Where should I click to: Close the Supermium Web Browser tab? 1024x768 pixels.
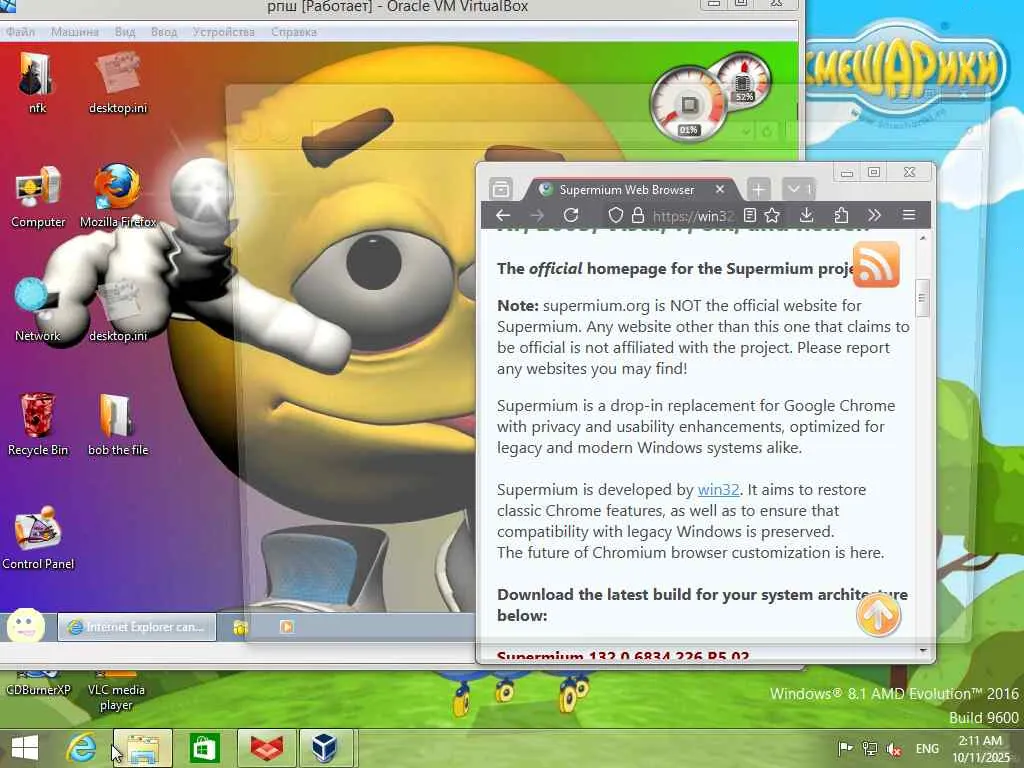(x=720, y=190)
